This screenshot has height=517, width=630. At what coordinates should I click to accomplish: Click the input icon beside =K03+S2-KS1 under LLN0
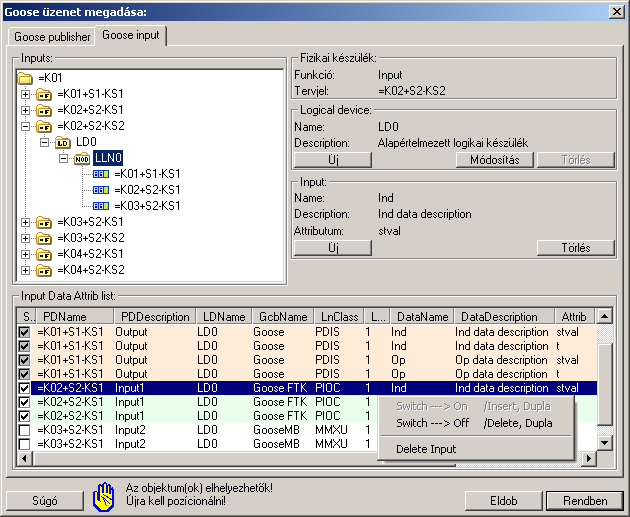tap(101, 206)
